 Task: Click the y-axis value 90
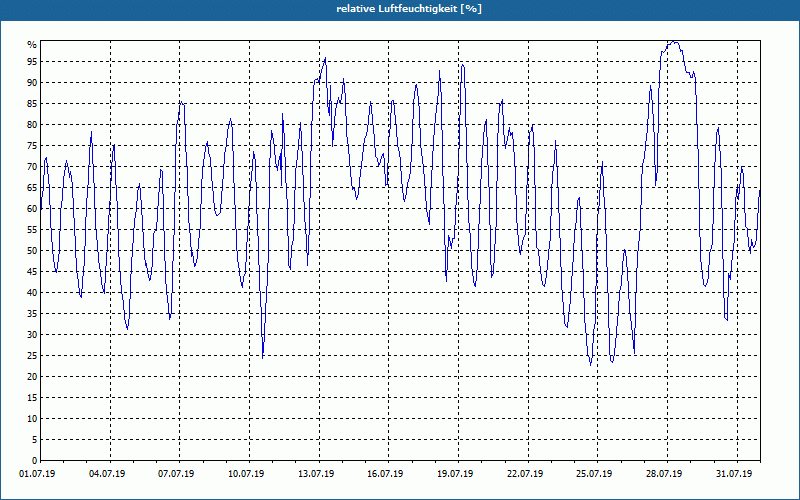pyautogui.click(x=32, y=83)
